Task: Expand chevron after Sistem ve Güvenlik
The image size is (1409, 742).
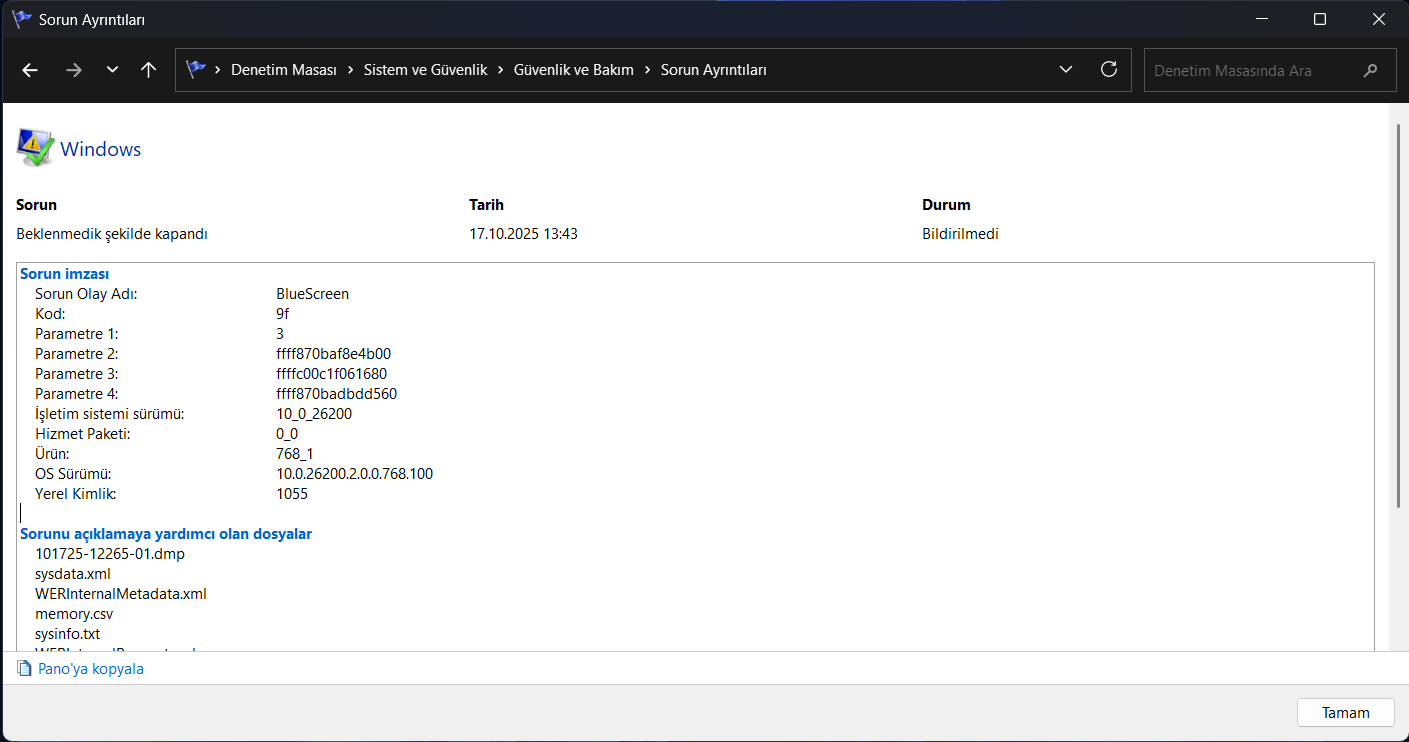Action: 500,70
